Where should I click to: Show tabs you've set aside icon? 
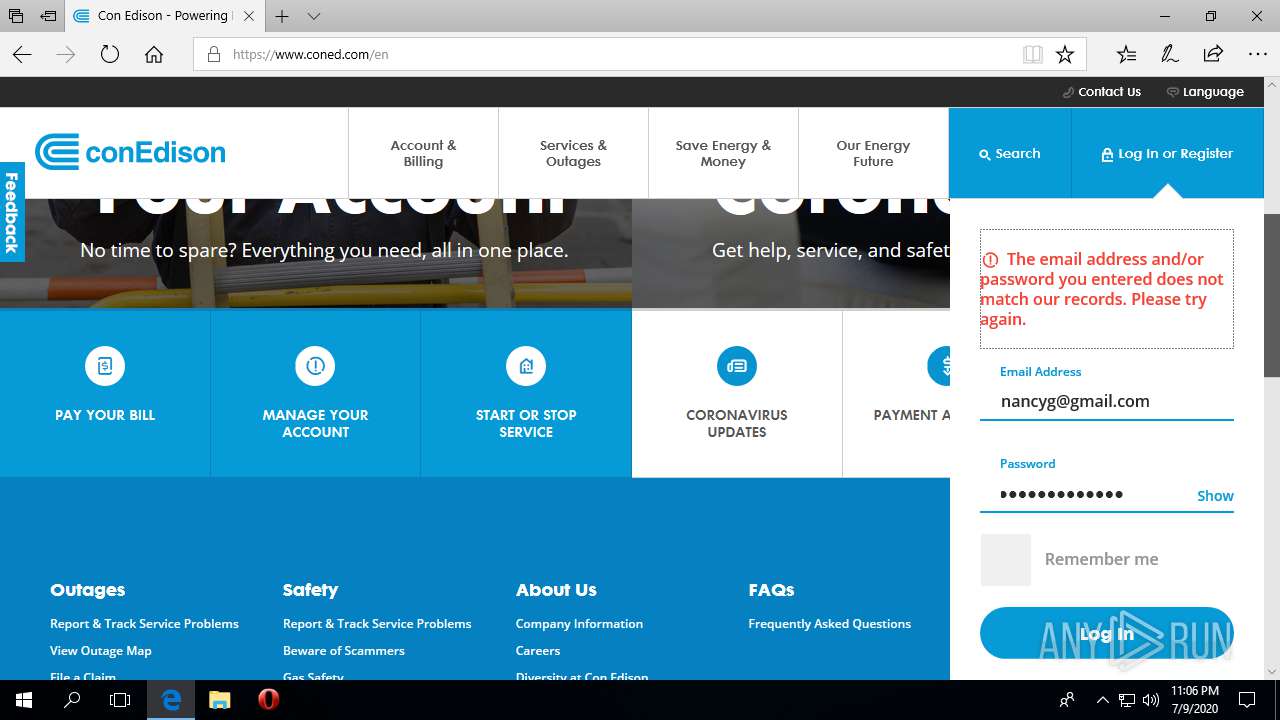coord(16,16)
